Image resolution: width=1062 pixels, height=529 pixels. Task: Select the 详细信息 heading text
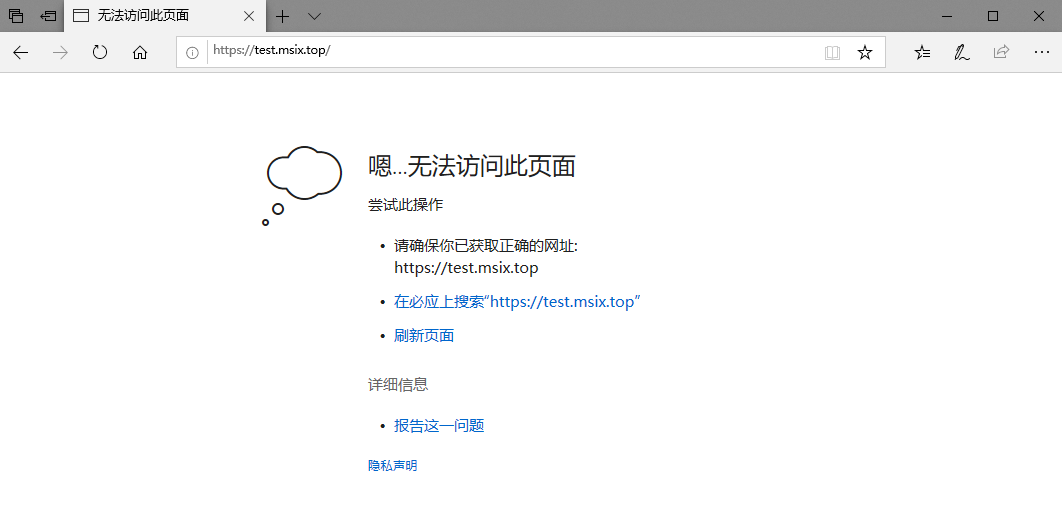[398, 385]
